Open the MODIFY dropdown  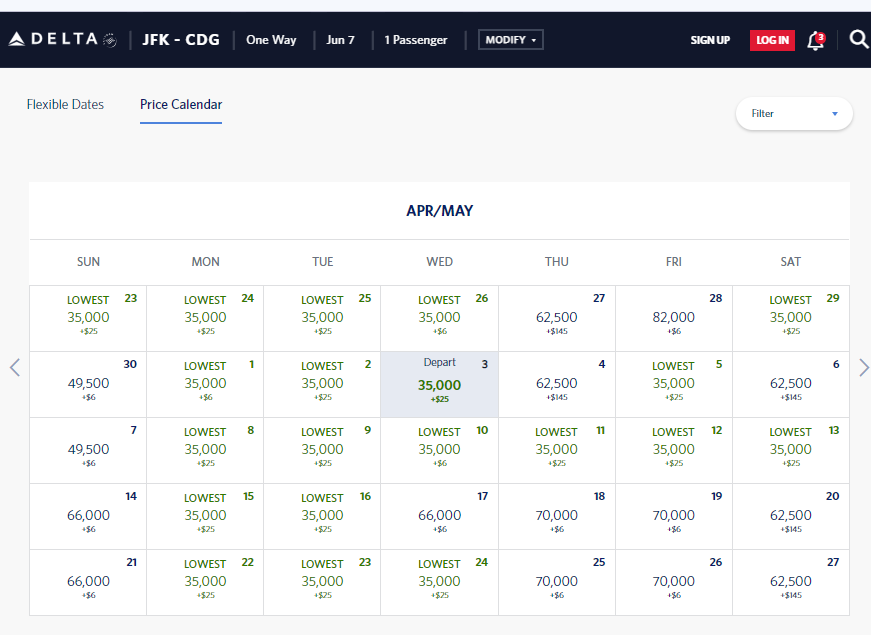pos(510,40)
